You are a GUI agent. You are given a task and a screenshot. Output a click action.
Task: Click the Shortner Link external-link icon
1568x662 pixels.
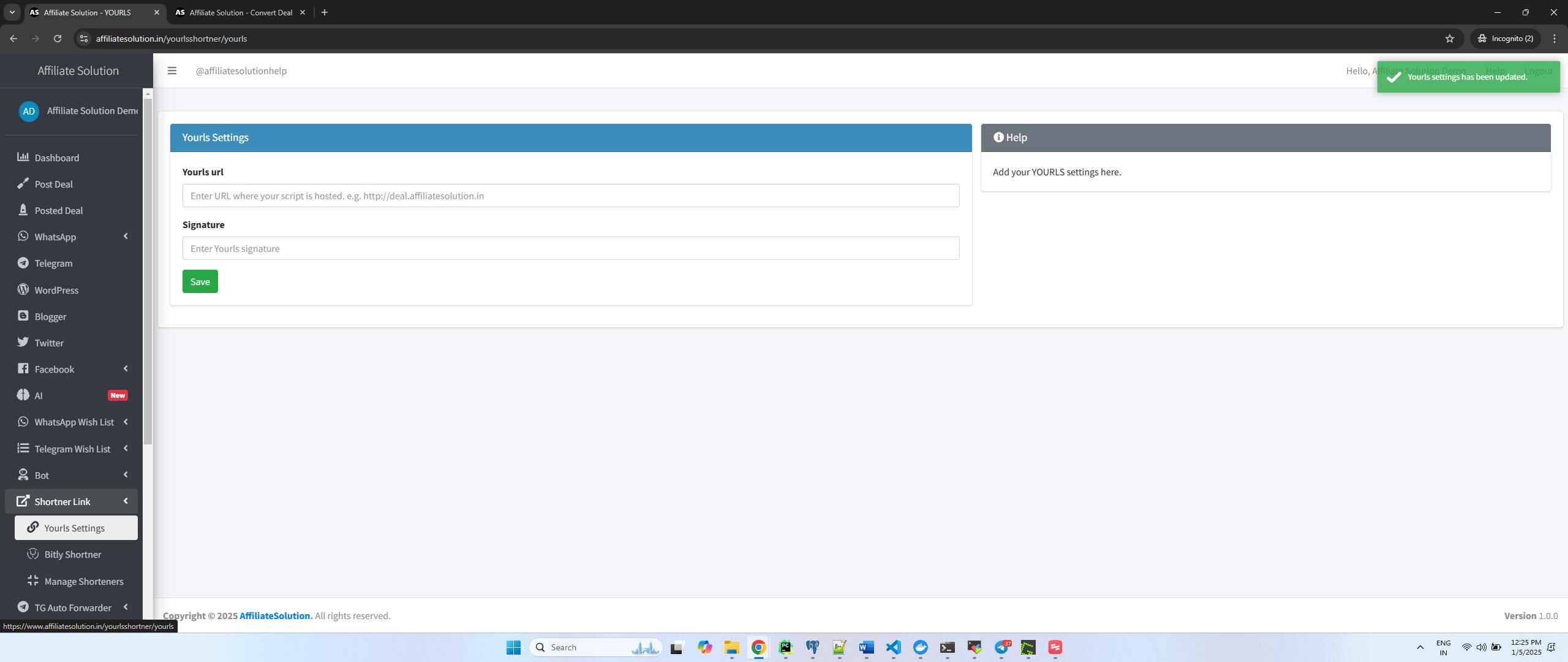23,501
